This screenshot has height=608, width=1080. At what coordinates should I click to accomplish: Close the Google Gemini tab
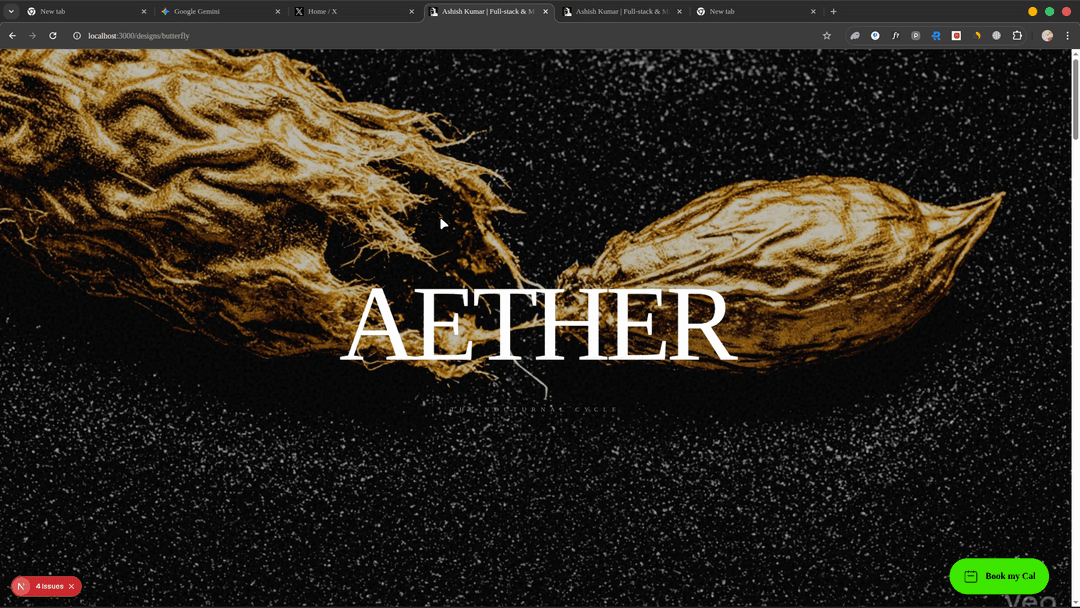click(277, 12)
